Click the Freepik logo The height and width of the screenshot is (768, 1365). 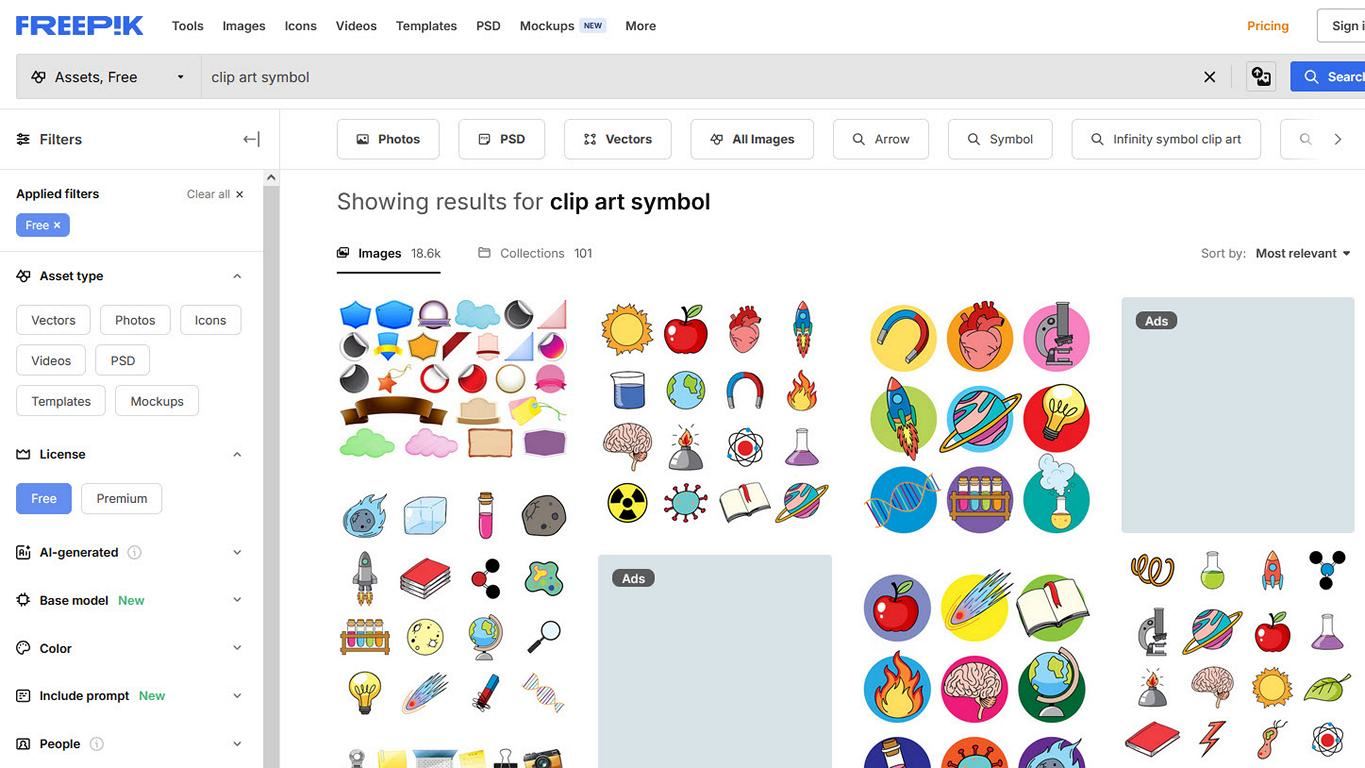(x=79, y=26)
